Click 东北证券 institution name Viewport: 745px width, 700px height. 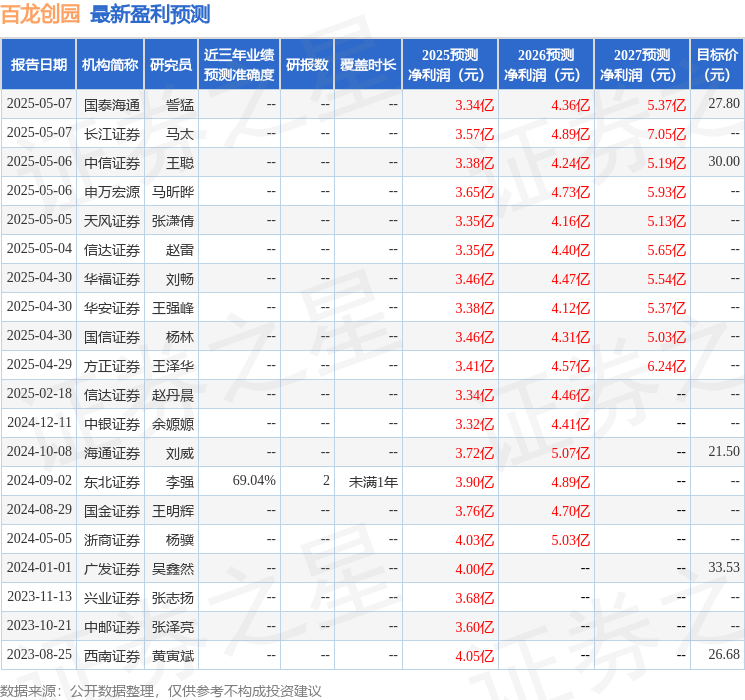(x=112, y=482)
